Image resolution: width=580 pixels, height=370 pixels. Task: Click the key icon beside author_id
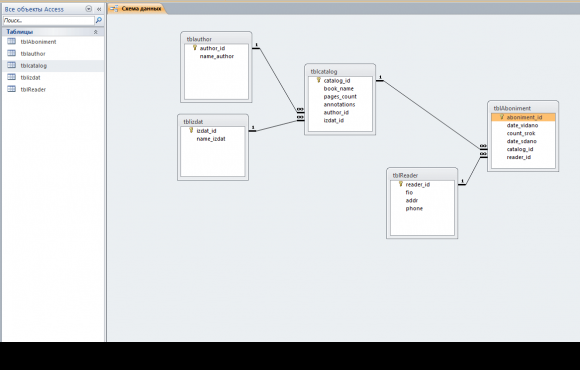coord(195,48)
